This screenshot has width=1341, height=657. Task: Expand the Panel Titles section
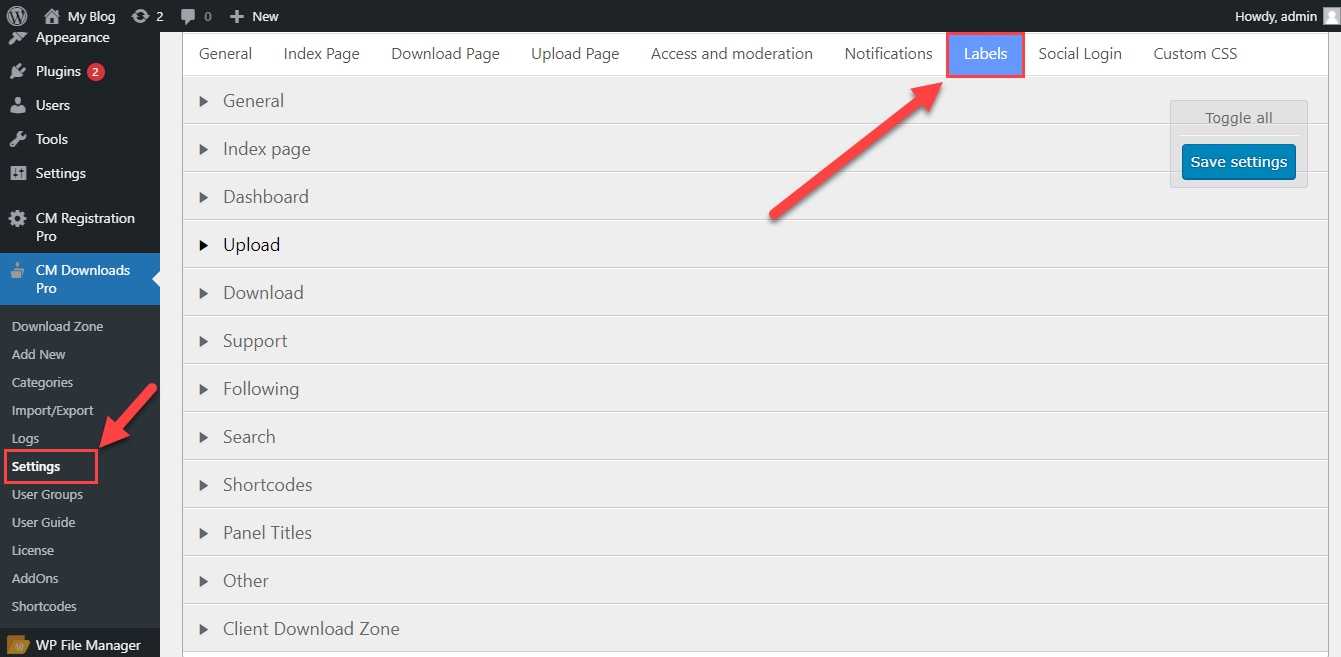click(755, 532)
